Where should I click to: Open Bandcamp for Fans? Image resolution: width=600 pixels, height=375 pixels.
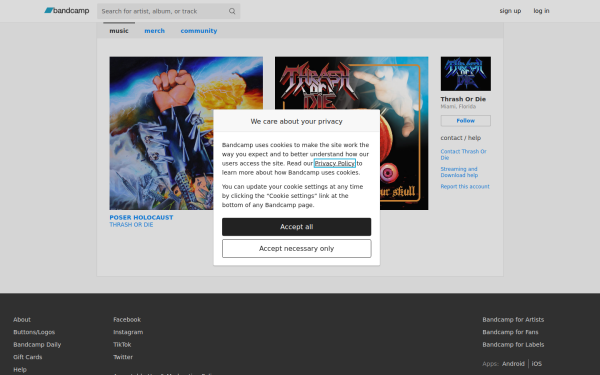(x=510, y=332)
